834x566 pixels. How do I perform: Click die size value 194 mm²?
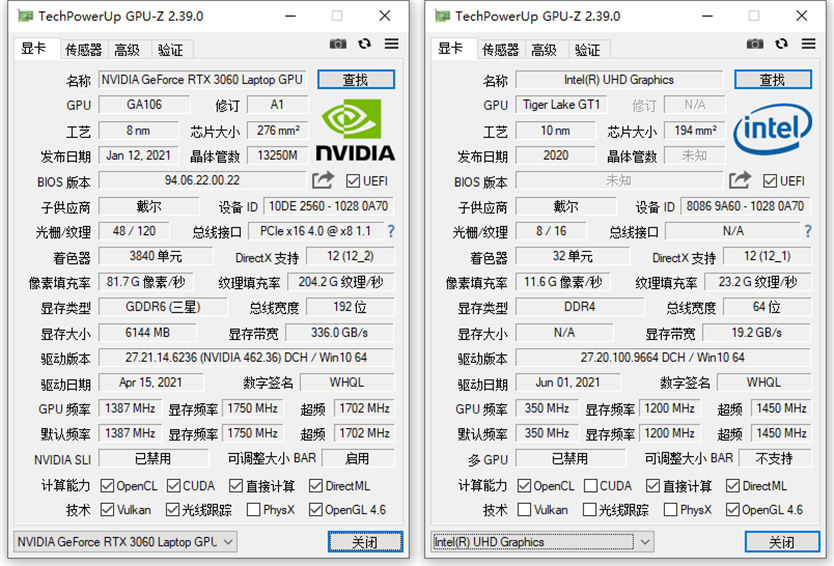click(x=695, y=130)
